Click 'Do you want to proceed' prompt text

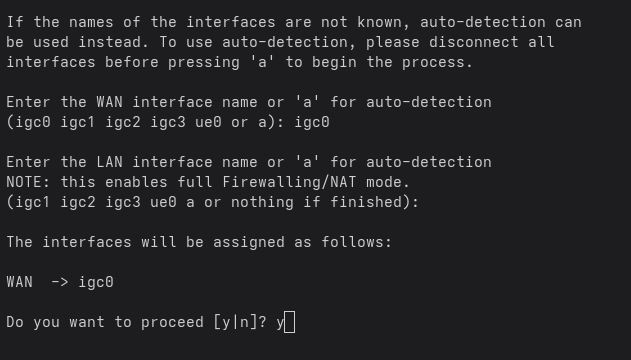tap(105, 323)
